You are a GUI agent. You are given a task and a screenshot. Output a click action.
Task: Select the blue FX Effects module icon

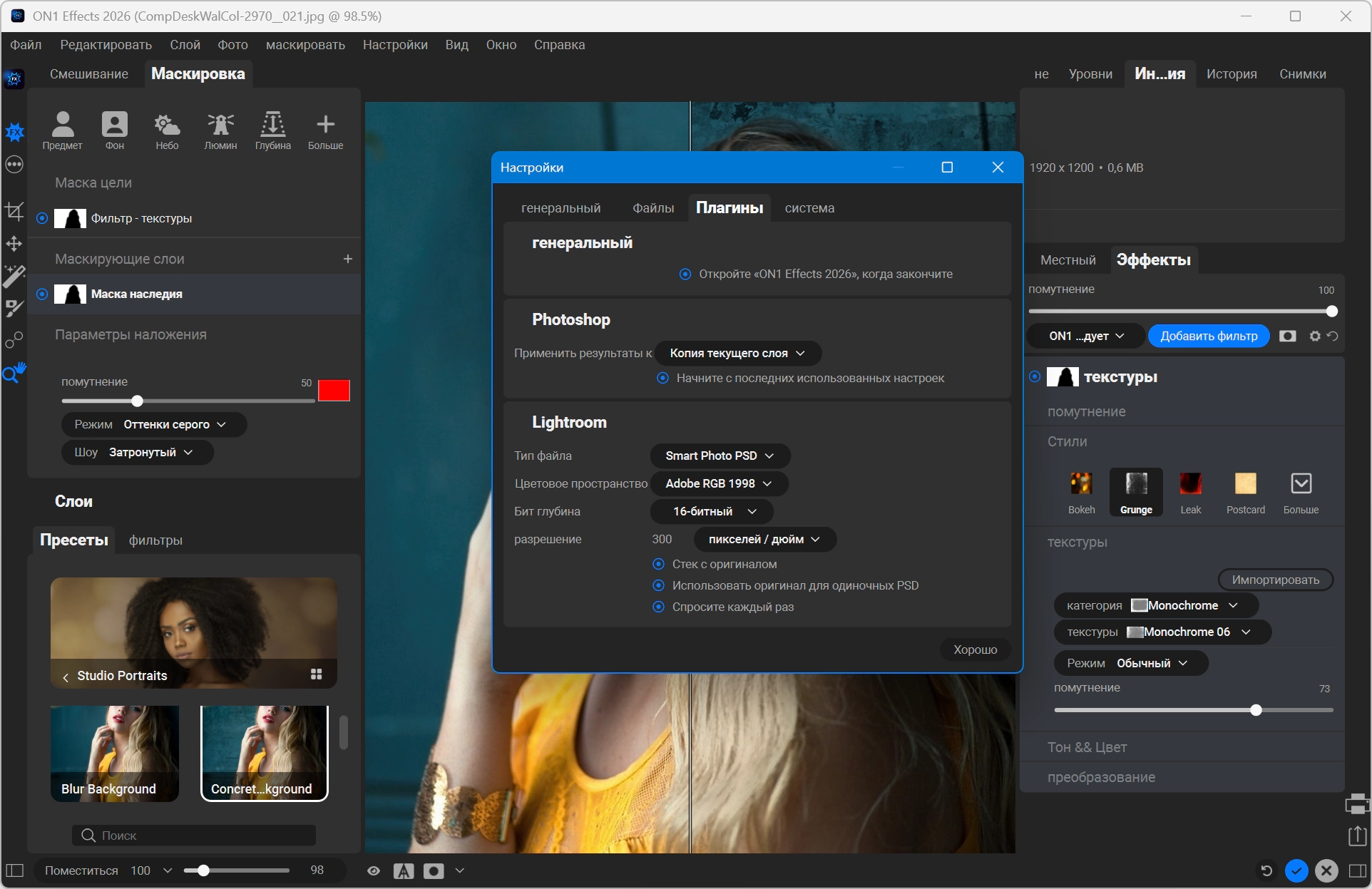14,132
